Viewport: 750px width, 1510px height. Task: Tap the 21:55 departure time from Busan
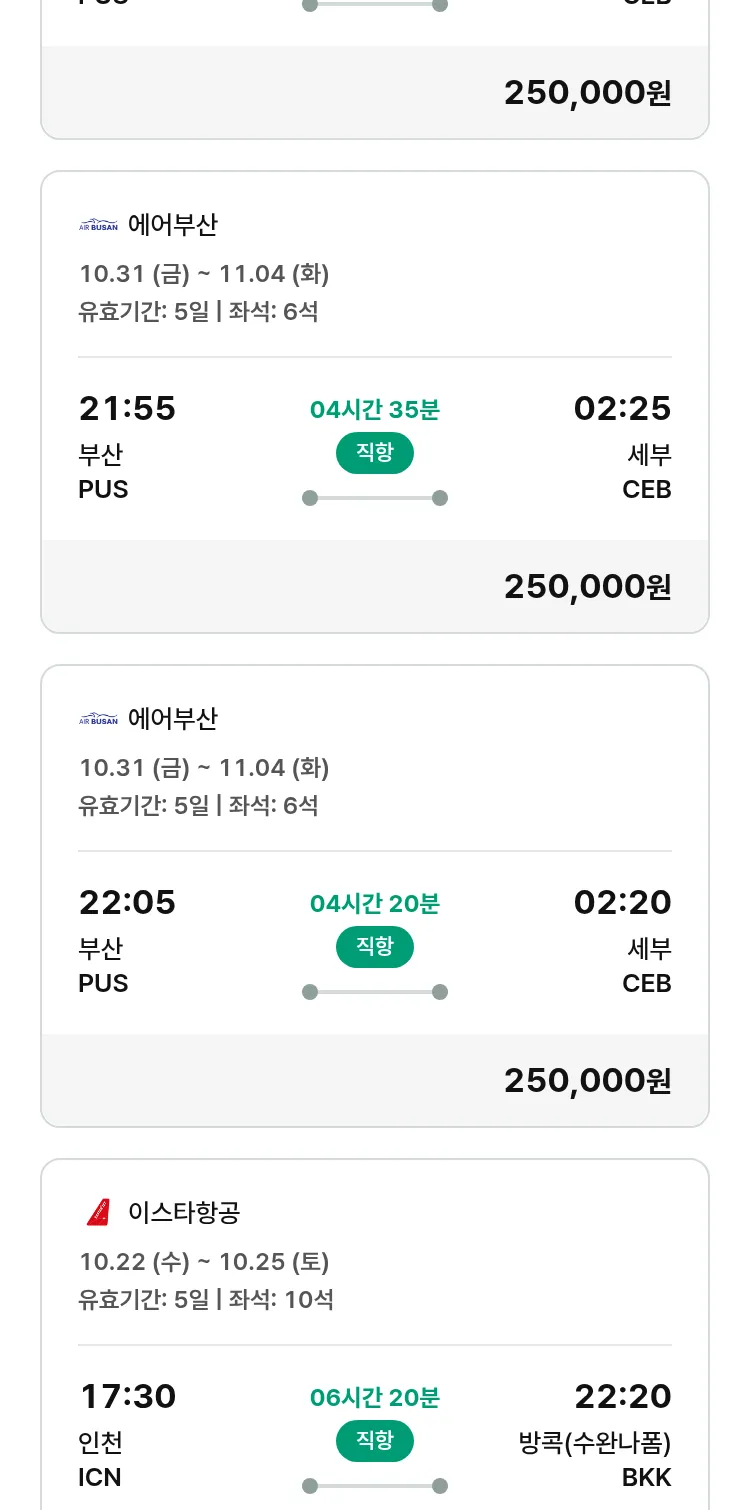pyautogui.click(x=127, y=409)
